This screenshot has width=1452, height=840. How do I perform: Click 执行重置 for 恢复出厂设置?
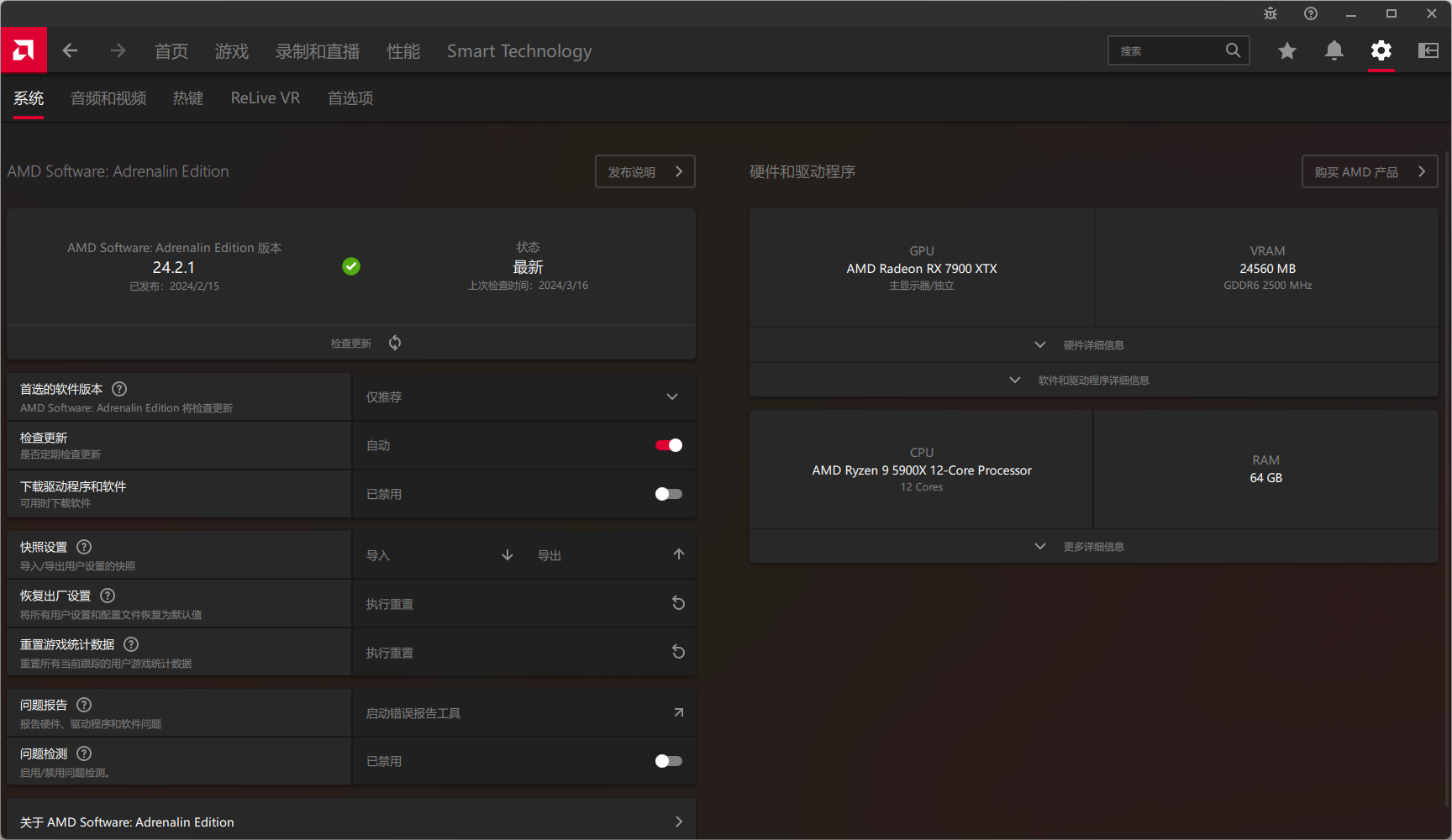click(x=390, y=604)
